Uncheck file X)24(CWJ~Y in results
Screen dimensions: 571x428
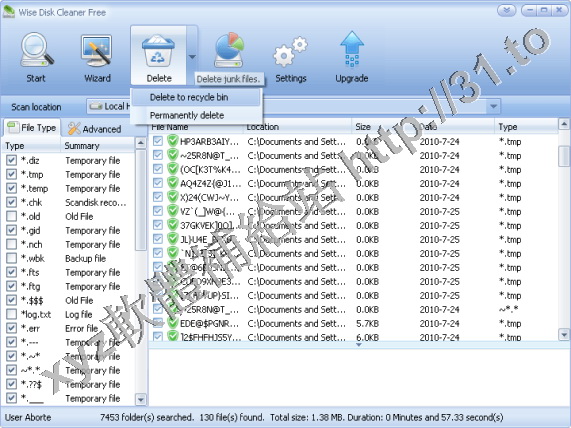(158, 197)
